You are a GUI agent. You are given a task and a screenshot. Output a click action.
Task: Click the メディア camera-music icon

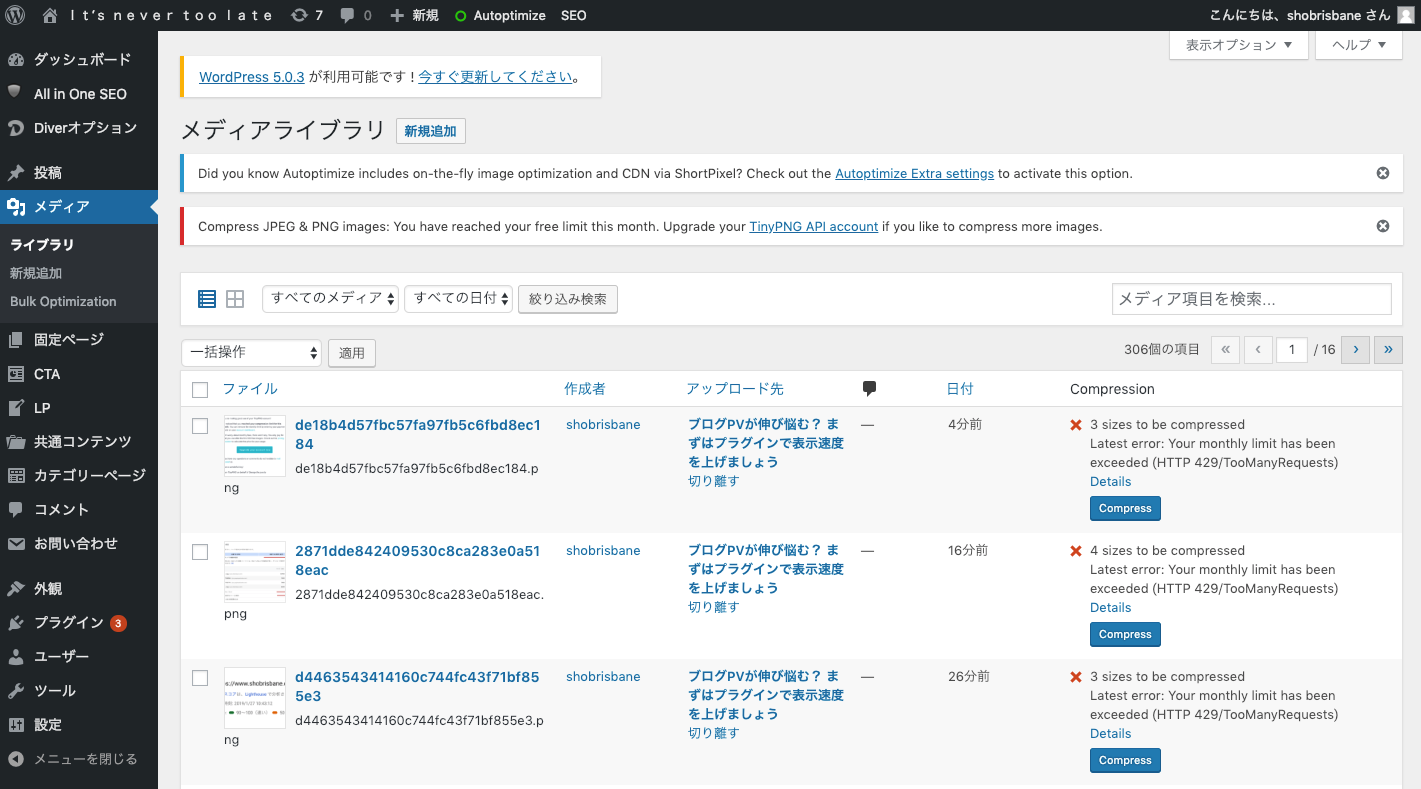[x=15, y=206]
